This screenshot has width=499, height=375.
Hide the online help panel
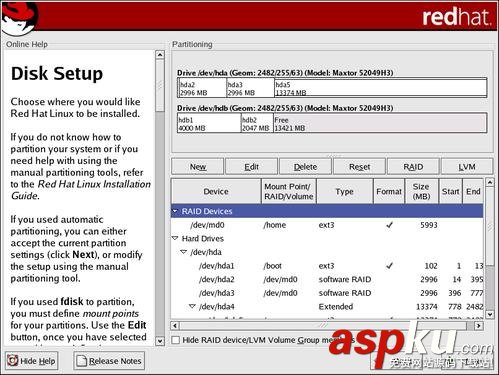coord(32,361)
